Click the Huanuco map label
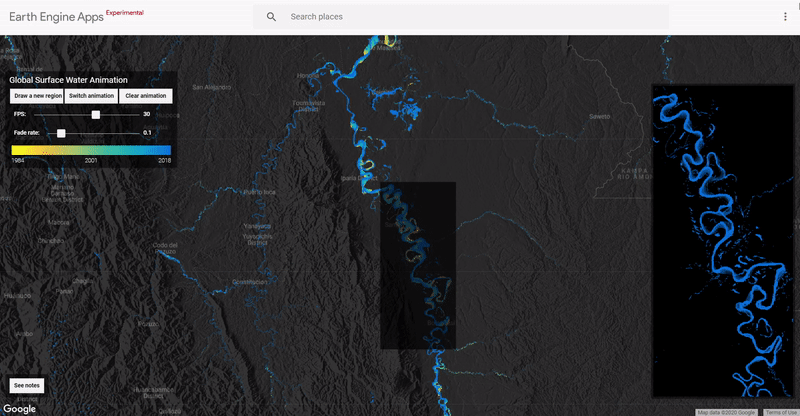 (x=17, y=296)
